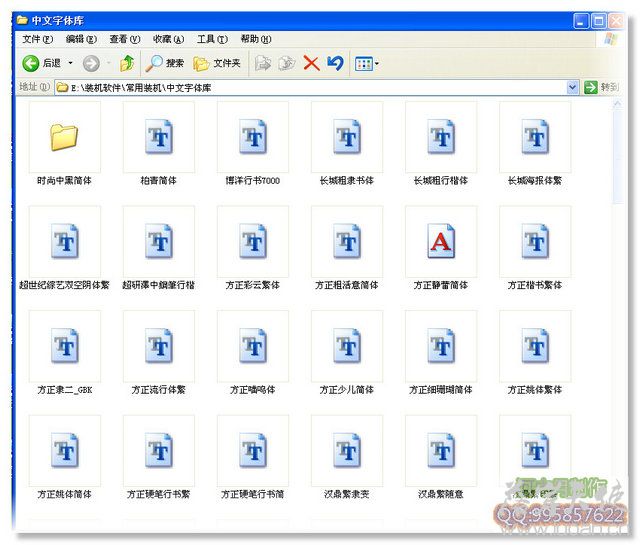
Task: Select the 方正姚体简体 font file
Action: pyautogui.click(x=64, y=458)
